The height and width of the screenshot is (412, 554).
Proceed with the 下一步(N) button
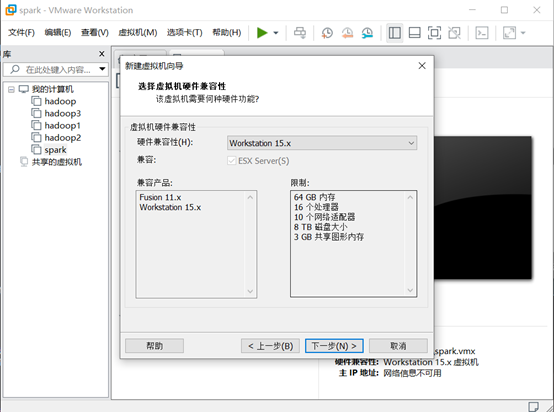(334, 346)
